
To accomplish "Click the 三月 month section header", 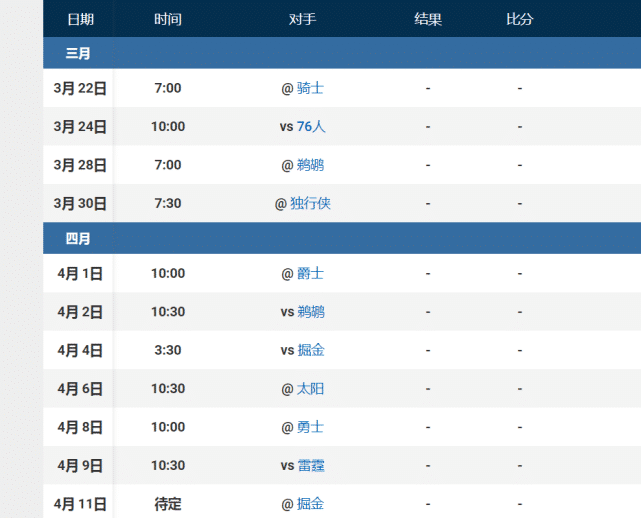I will point(78,53).
